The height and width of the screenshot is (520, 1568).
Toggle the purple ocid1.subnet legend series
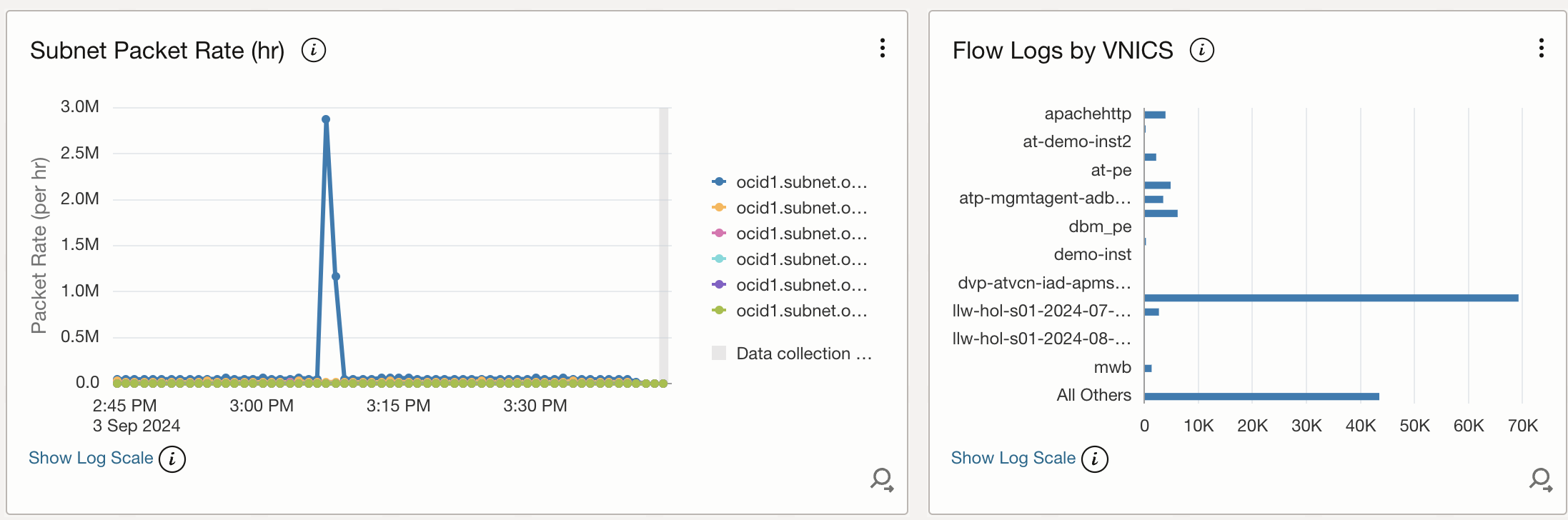[801, 285]
